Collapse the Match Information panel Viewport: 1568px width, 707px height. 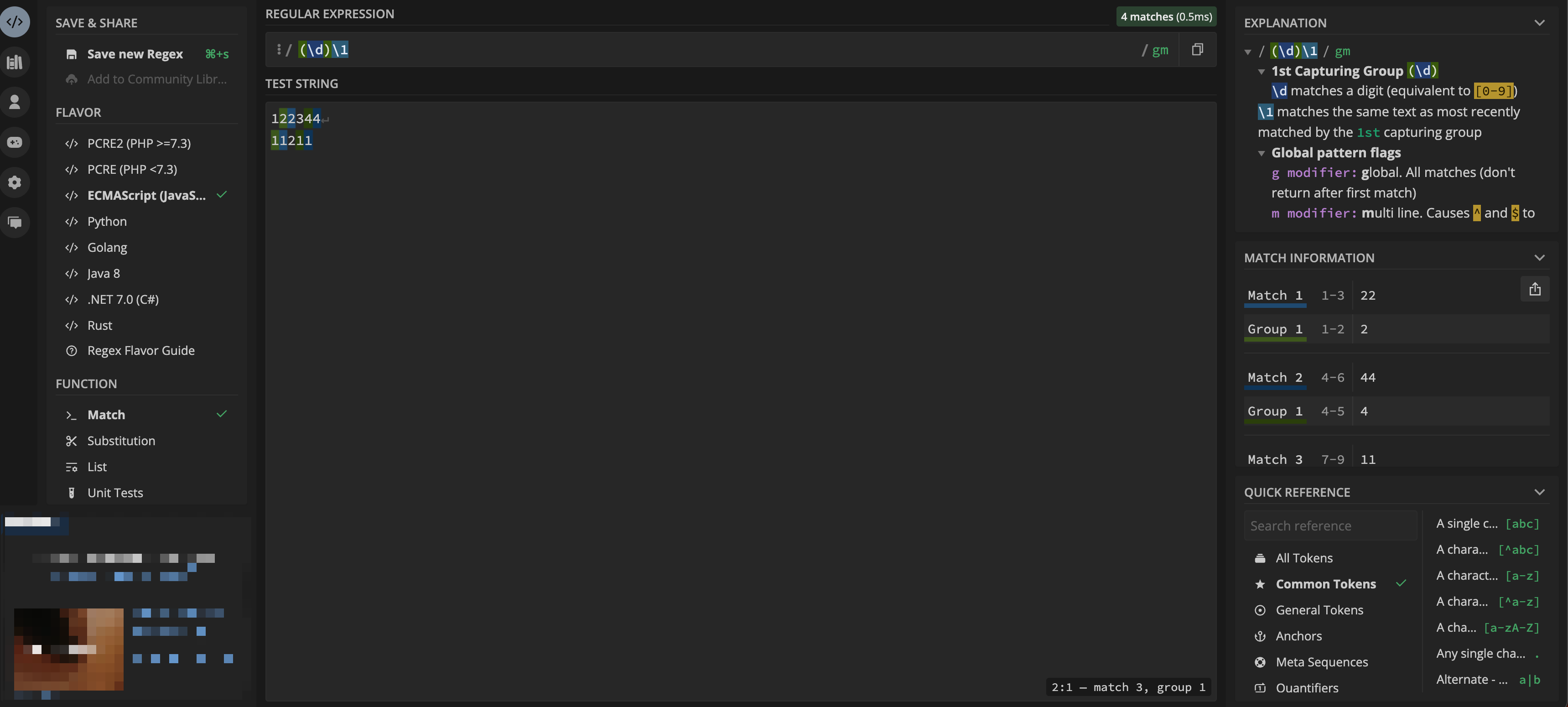[x=1539, y=258]
